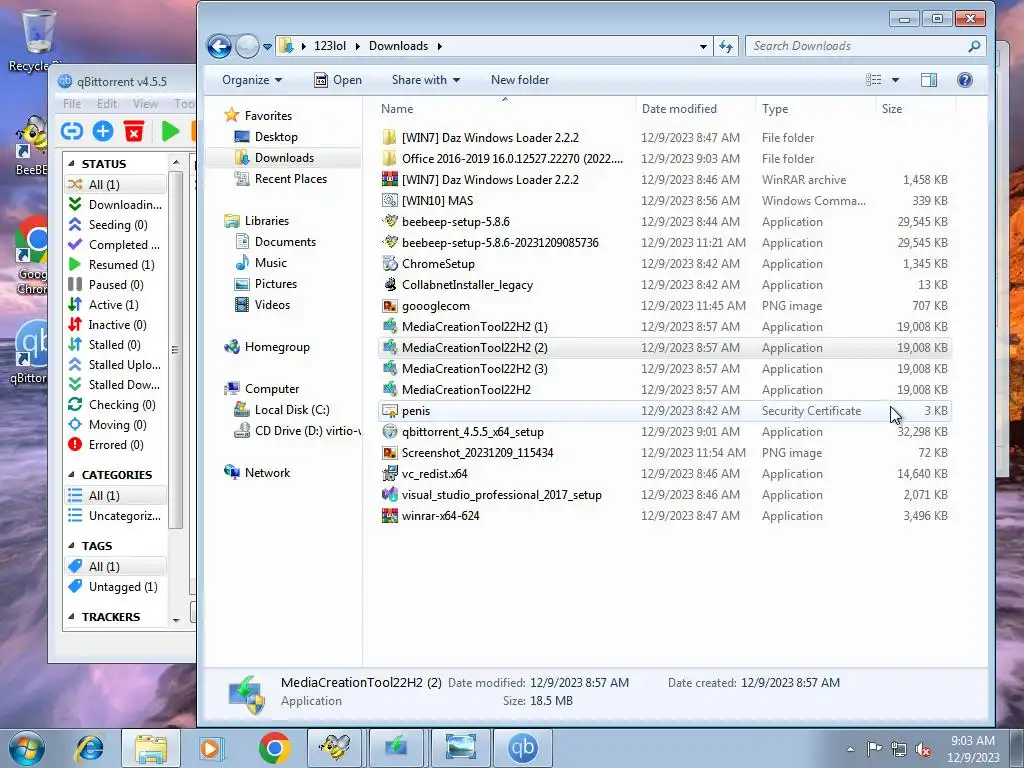Open Explorer help question mark icon

[965, 80]
